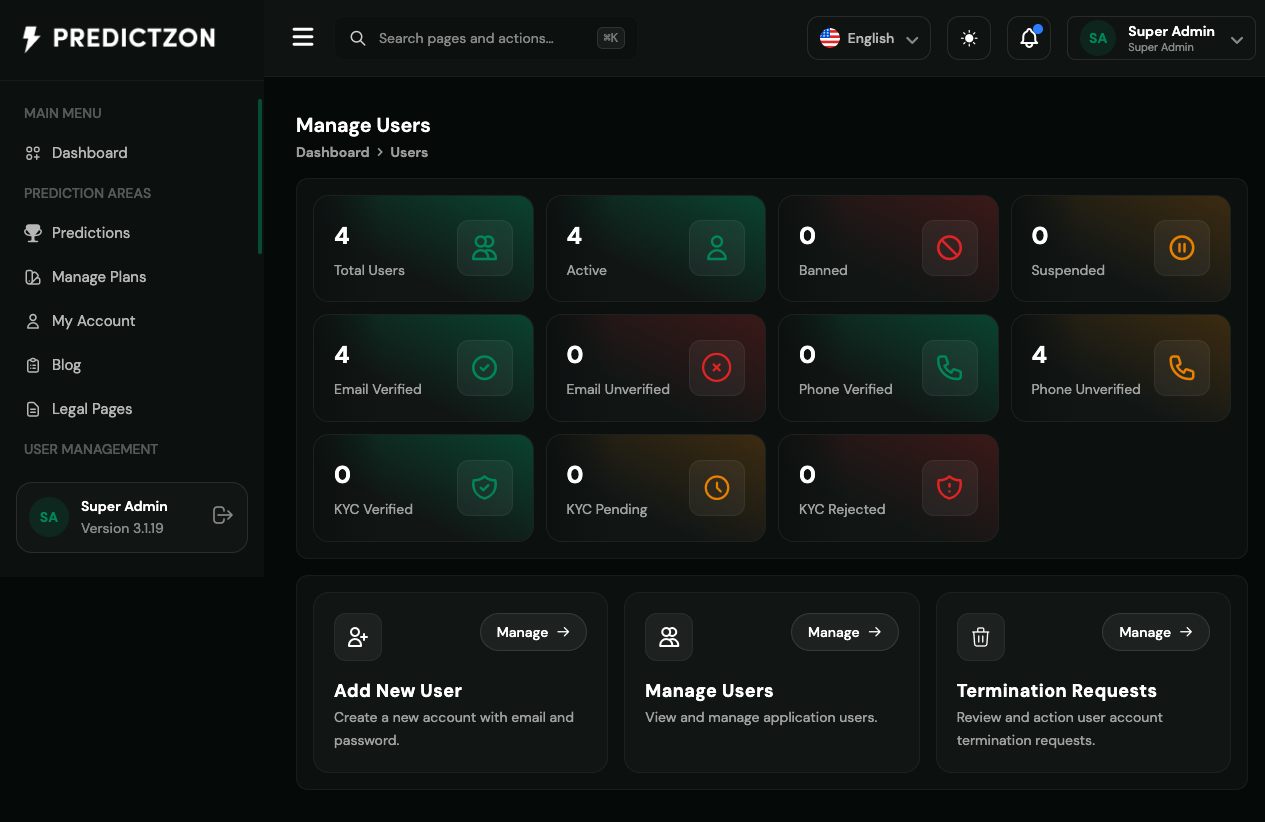Click the Users breadcrumb text
The width and height of the screenshot is (1265, 822).
point(409,152)
